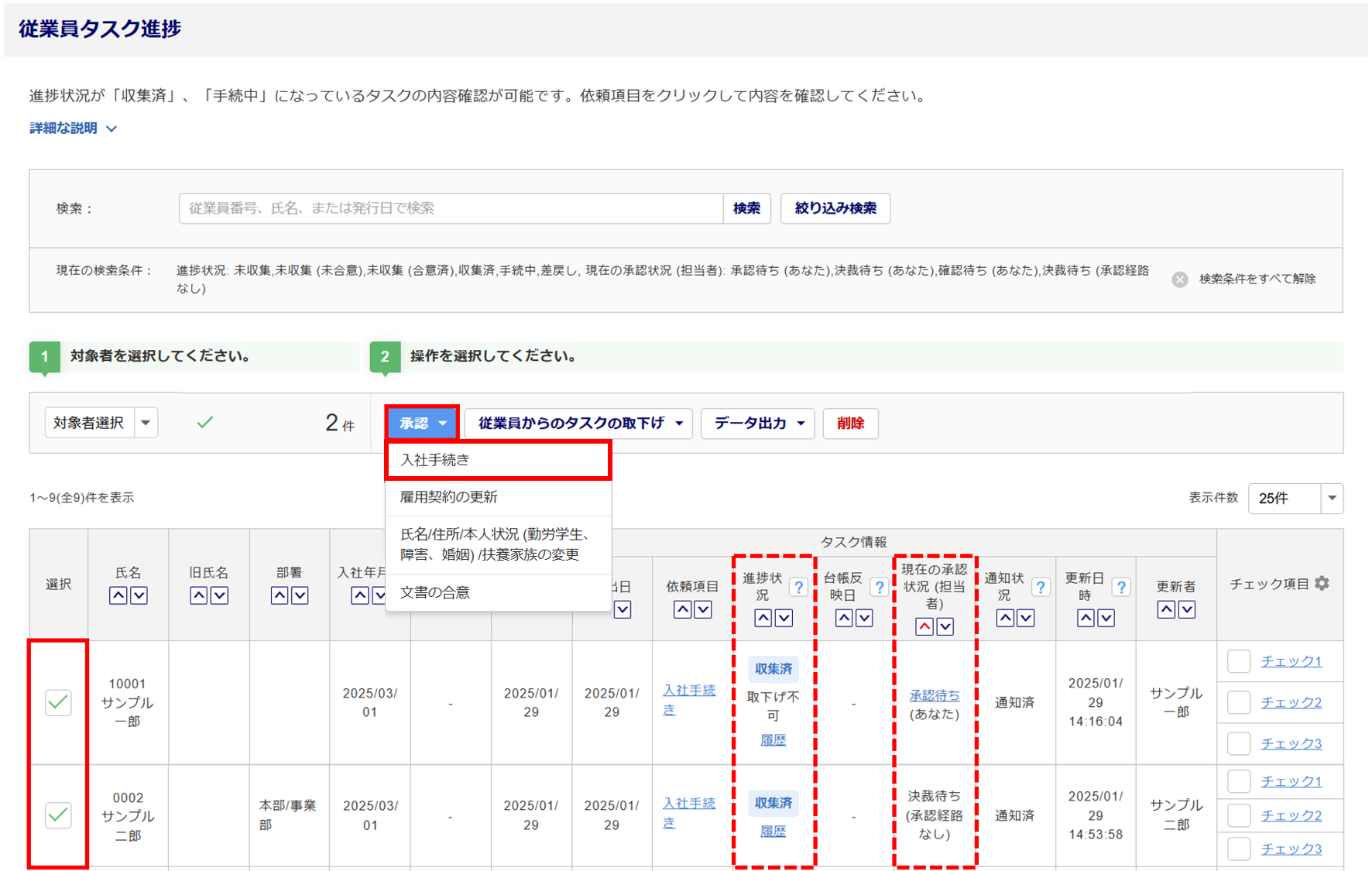
Task: Open help icon for 台帳反映日
Action: (x=879, y=588)
